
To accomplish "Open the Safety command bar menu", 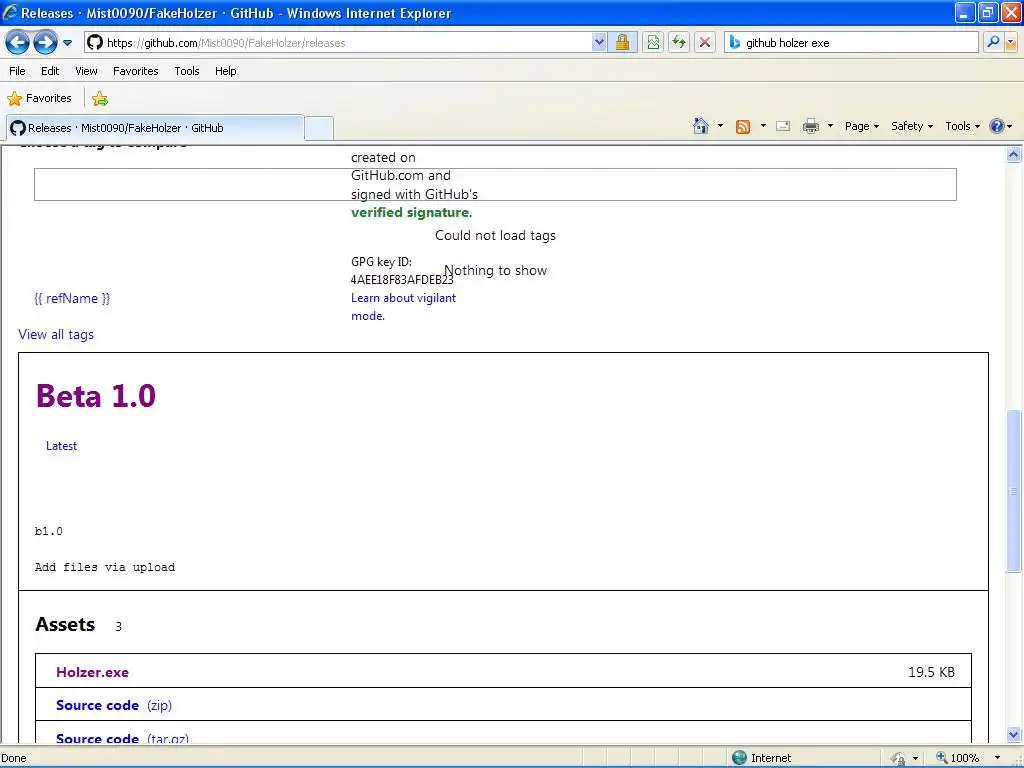I will click(x=912, y=127).
